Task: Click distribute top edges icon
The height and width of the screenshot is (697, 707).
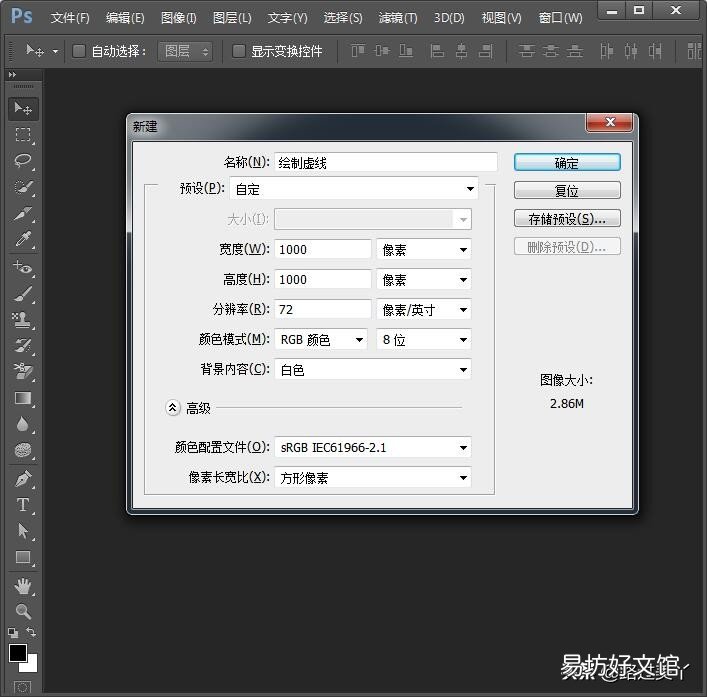Action: point(526,51)
